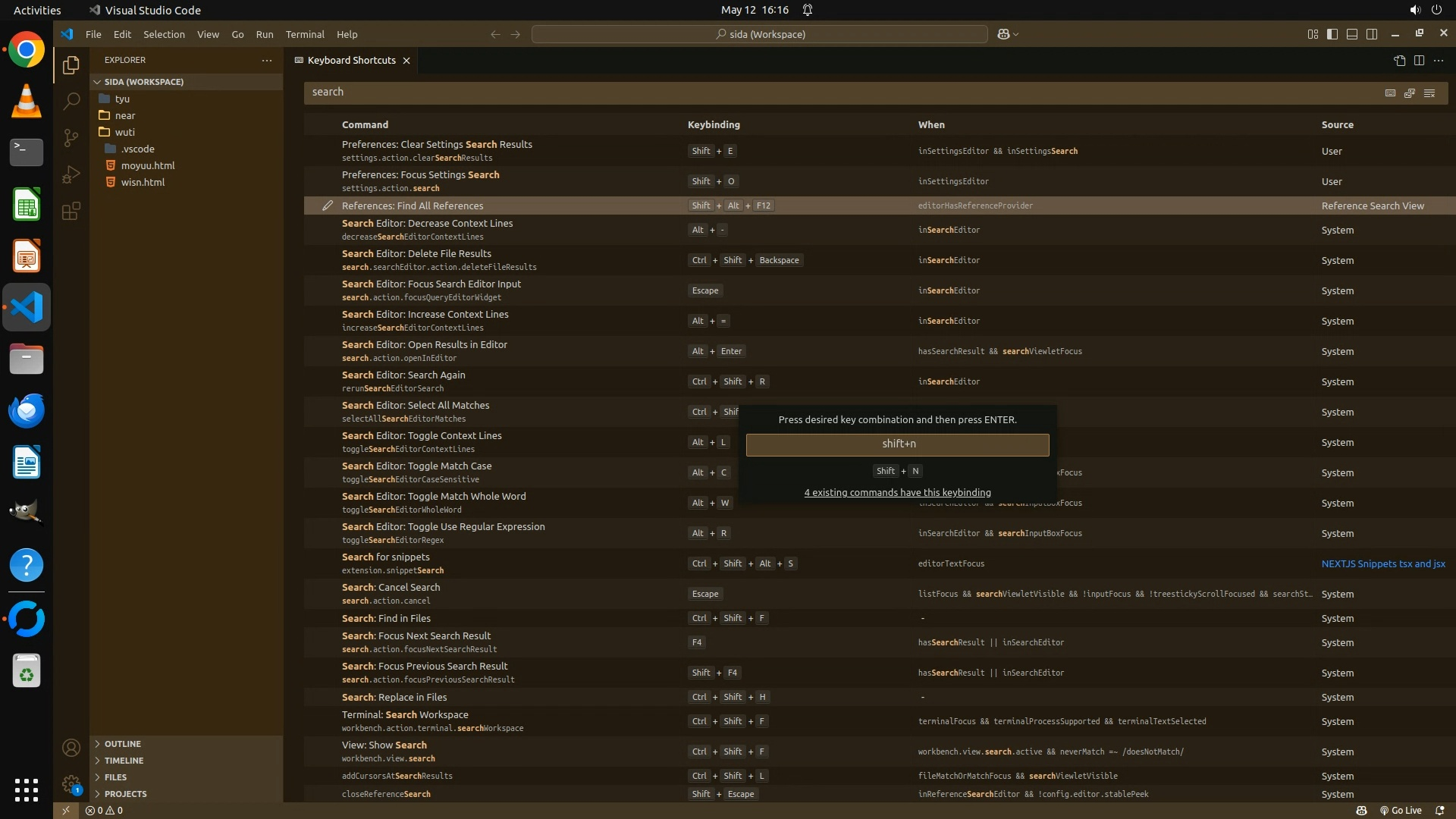Collapse the SIDA (WORKSPACE) root folder

[x=143, y=82]
